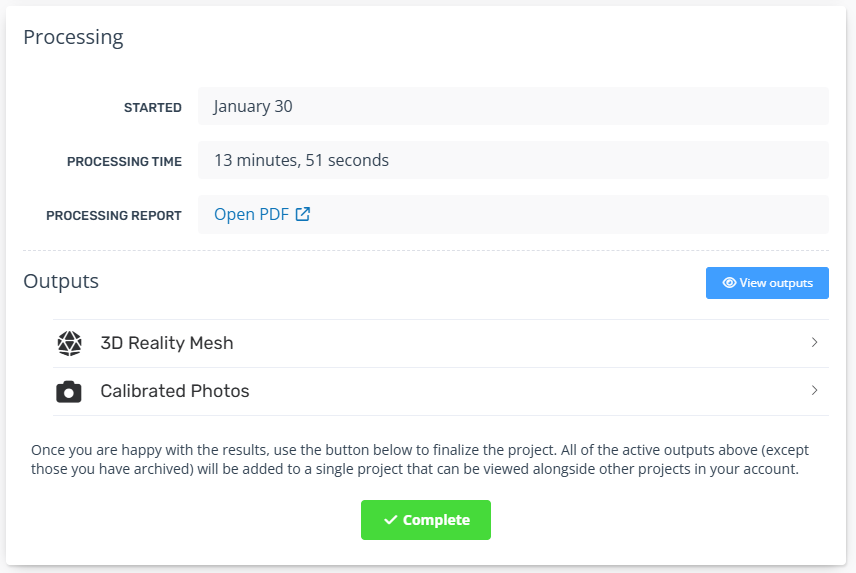The image size is (856, 573).
Task: Click the checkmark icon on Complete button
Action: click(390, 520)
